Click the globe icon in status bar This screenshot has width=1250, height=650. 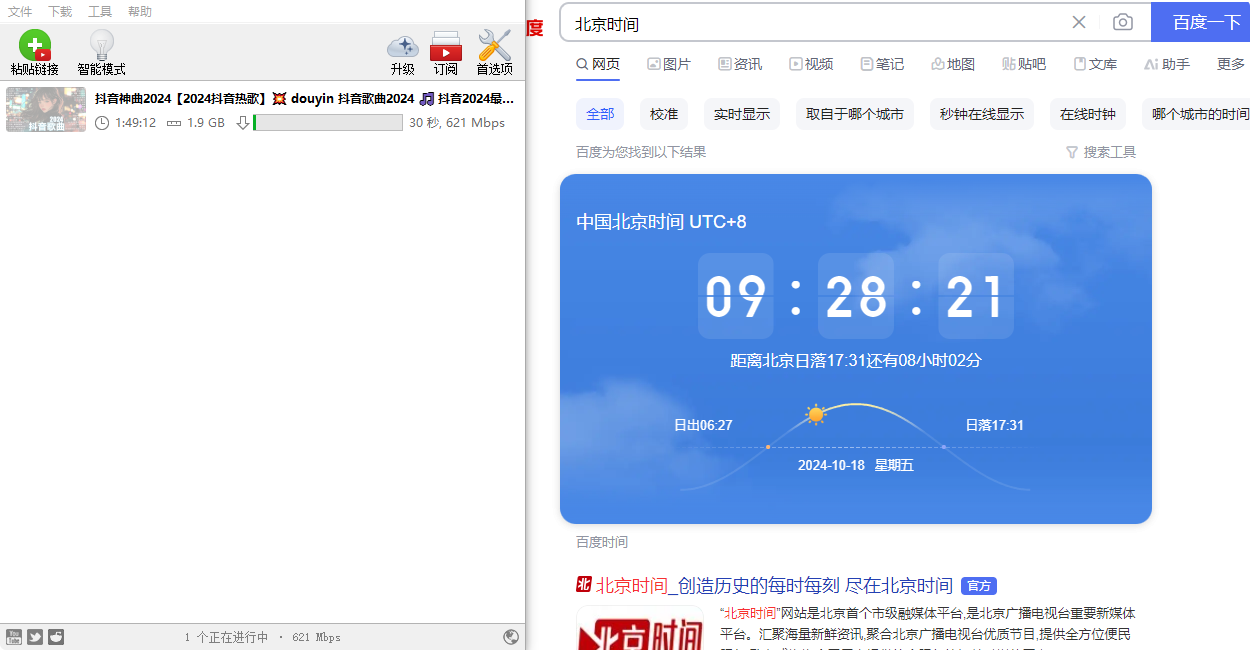click(511, 637)
